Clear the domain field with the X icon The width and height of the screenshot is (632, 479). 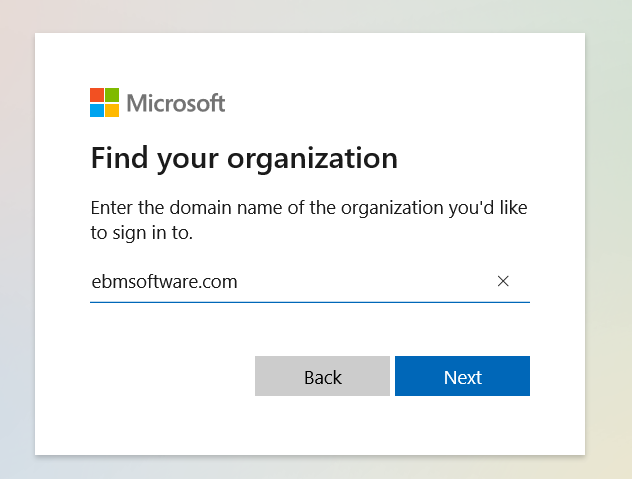[503, 281]
